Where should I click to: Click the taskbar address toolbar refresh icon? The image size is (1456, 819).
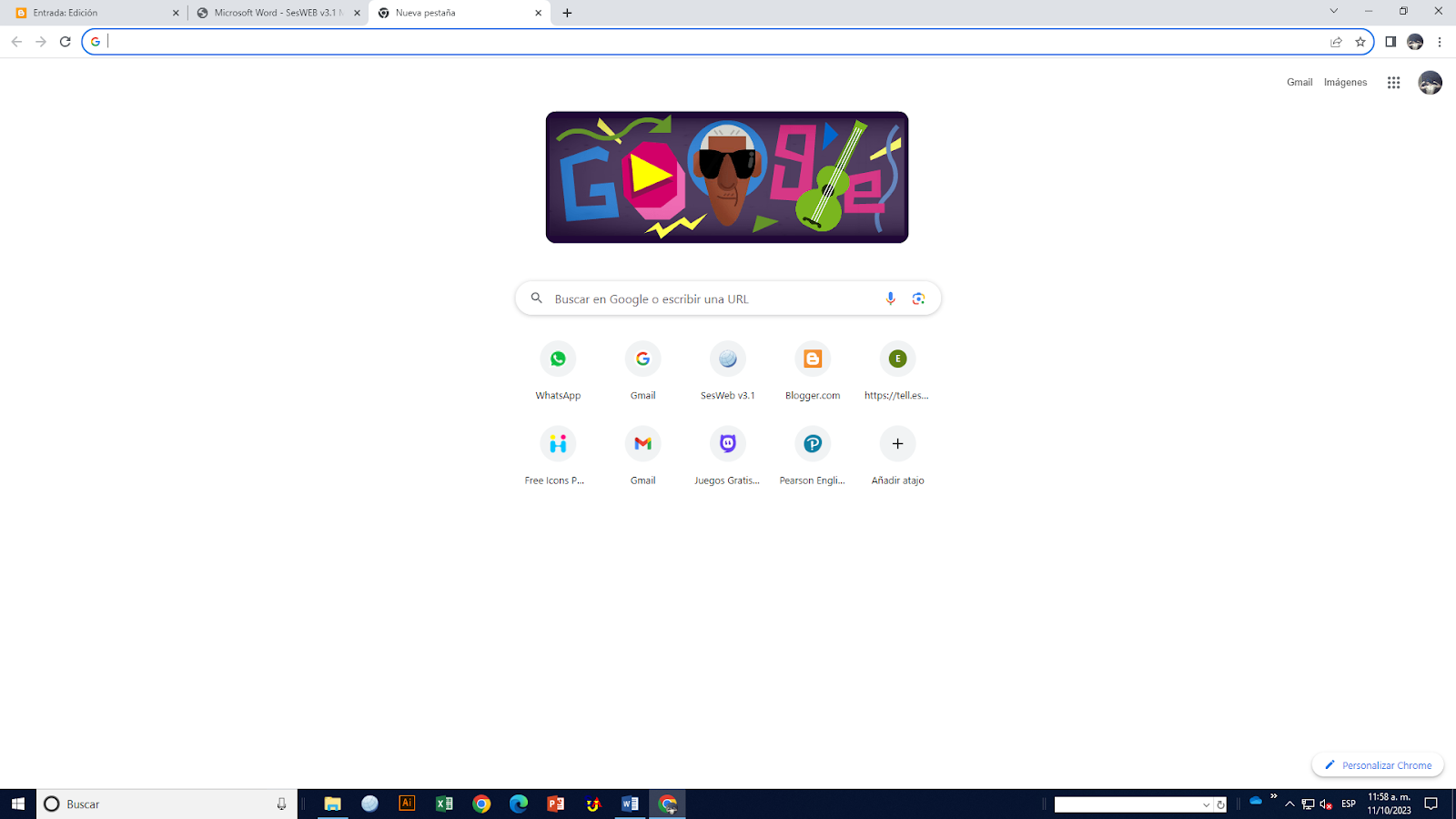click(x=1220, y=804)
